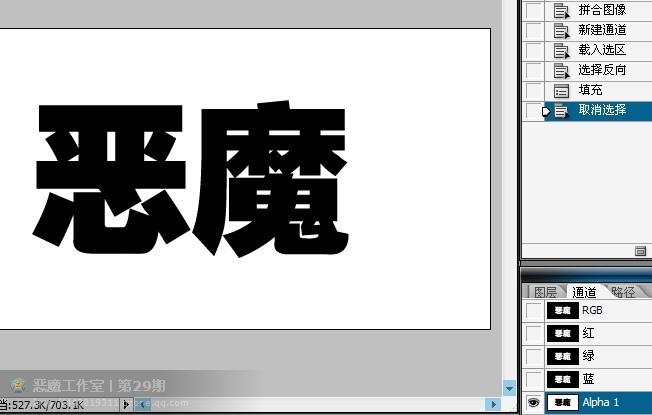Toggle the 新建通道 step checkbox
Image resolution: width=652 pixels, height=415 pixels.
tap(533, 30)
